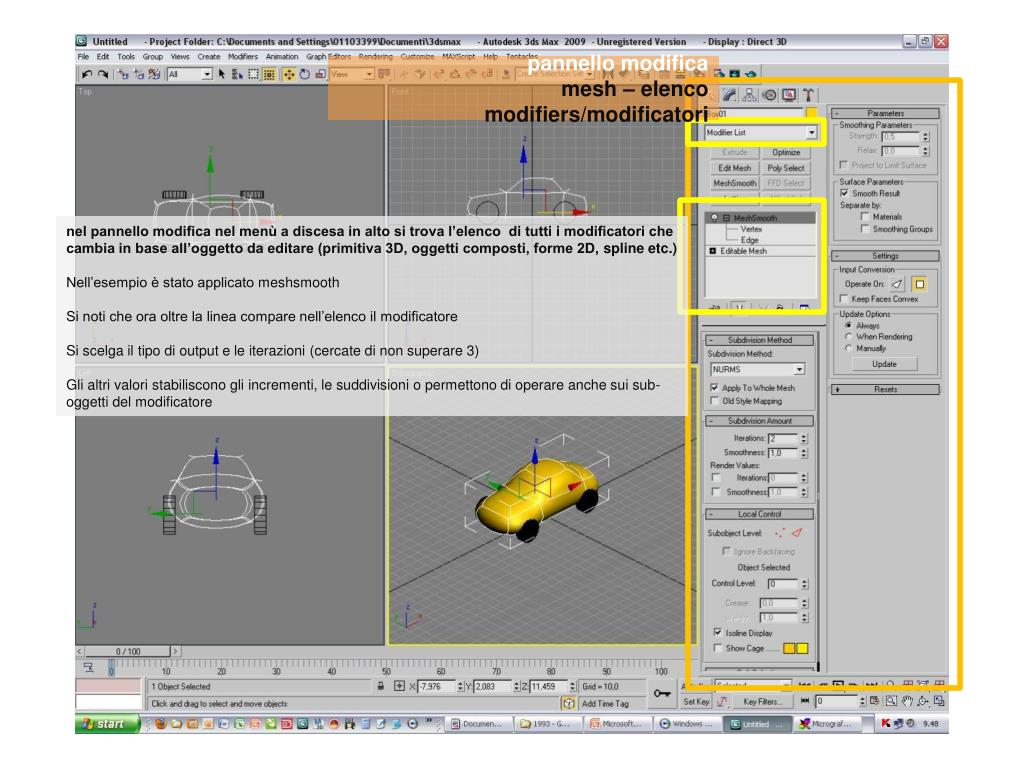
Task: Collapse the Local Control rollout
Action: point(760,514)
